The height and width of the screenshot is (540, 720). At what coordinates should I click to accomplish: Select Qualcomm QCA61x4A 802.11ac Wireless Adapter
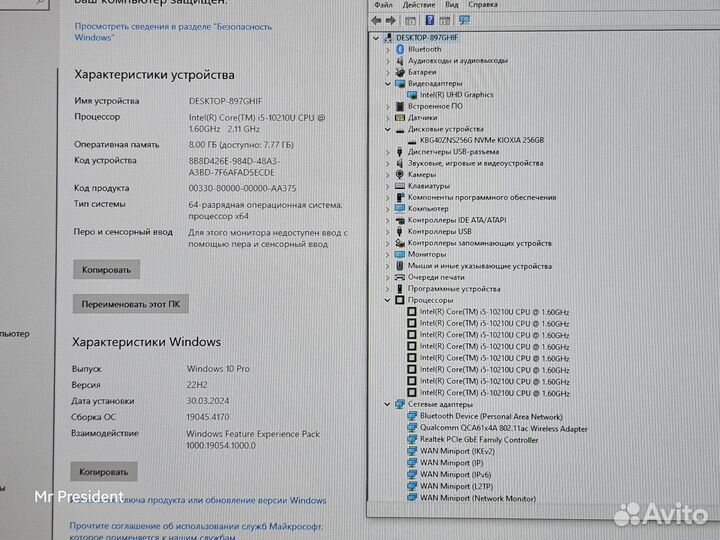pyautogui.click(x=504, y=428)
